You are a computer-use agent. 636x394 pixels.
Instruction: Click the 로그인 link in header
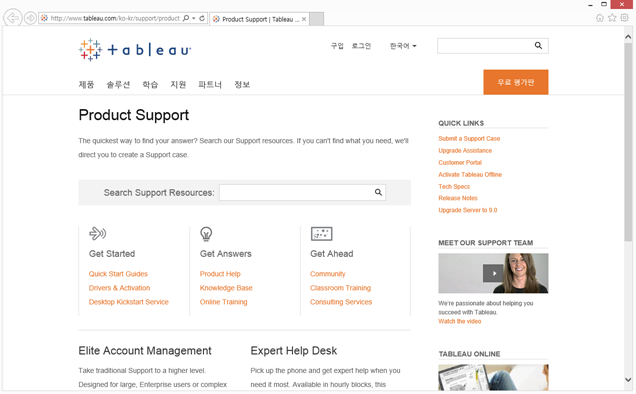[361, 46]
